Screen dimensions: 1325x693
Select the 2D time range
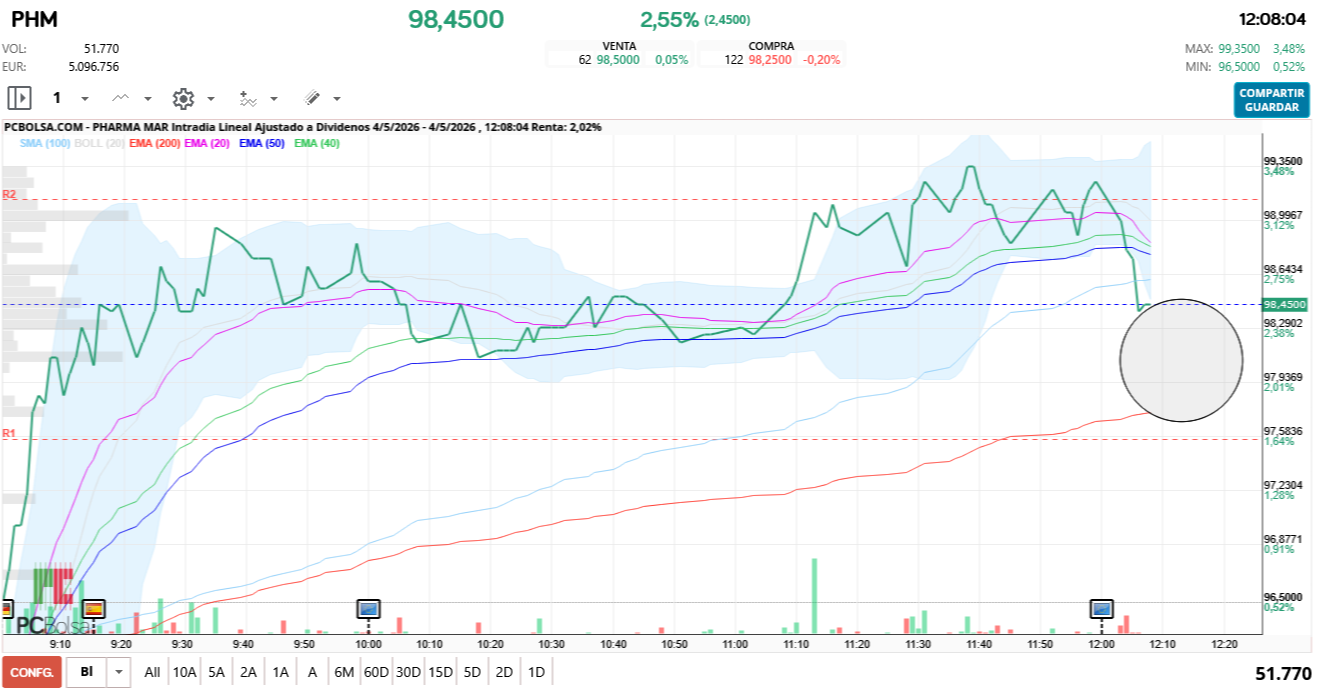(504, 673)
